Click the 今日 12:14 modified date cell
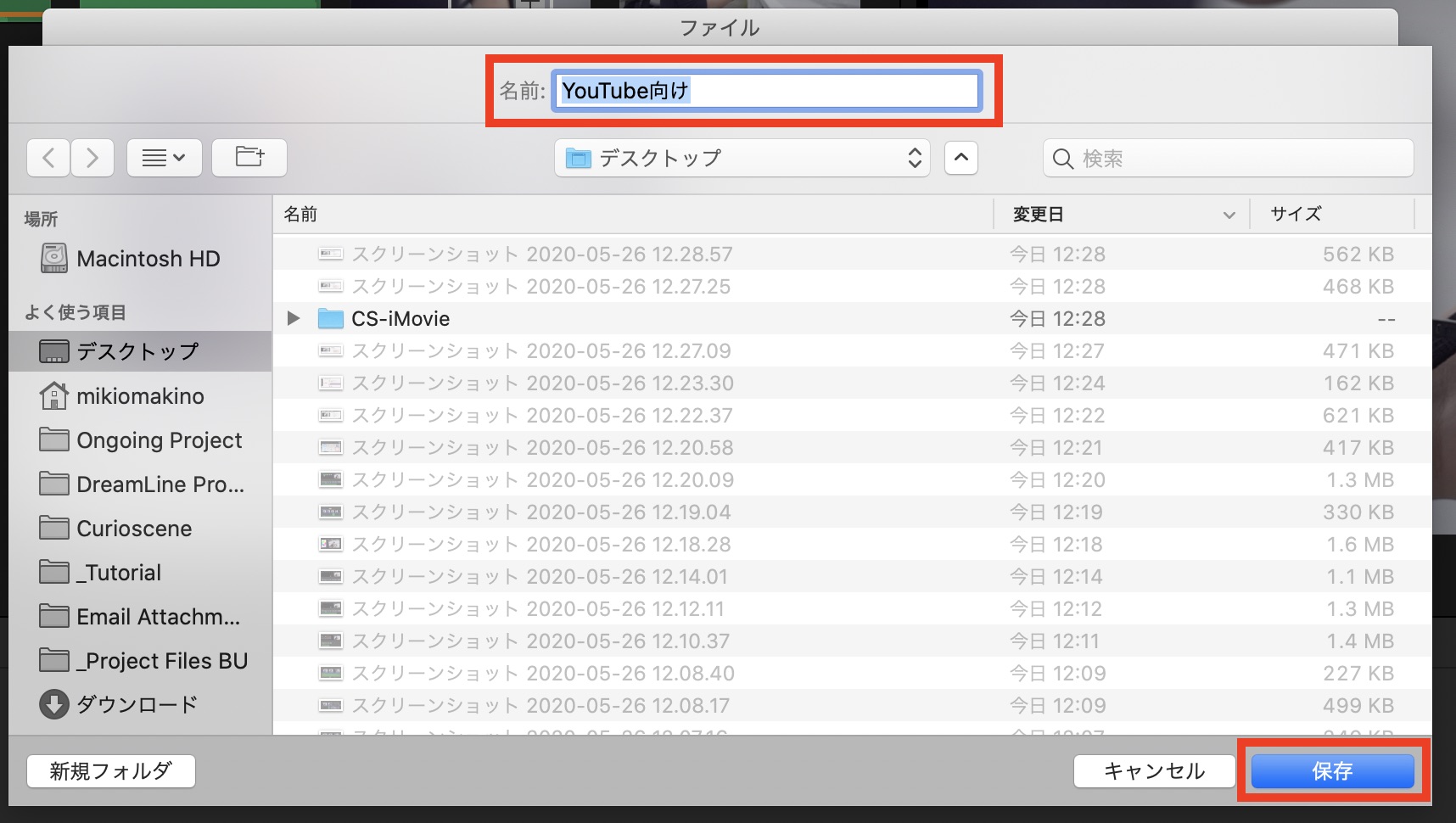Screen dimensions: 1456x823 pos(1057,576)
